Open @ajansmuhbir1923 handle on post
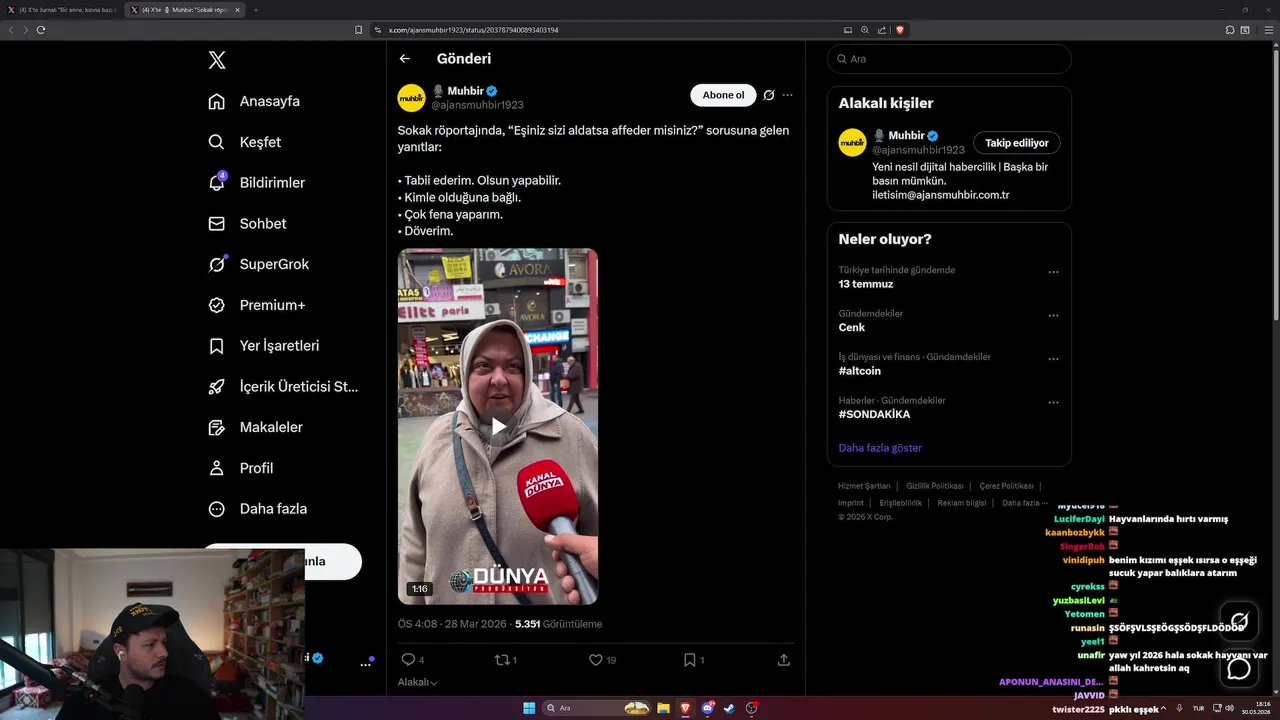1280x720 pixels. pyautogui.click(x=477, y=105)
